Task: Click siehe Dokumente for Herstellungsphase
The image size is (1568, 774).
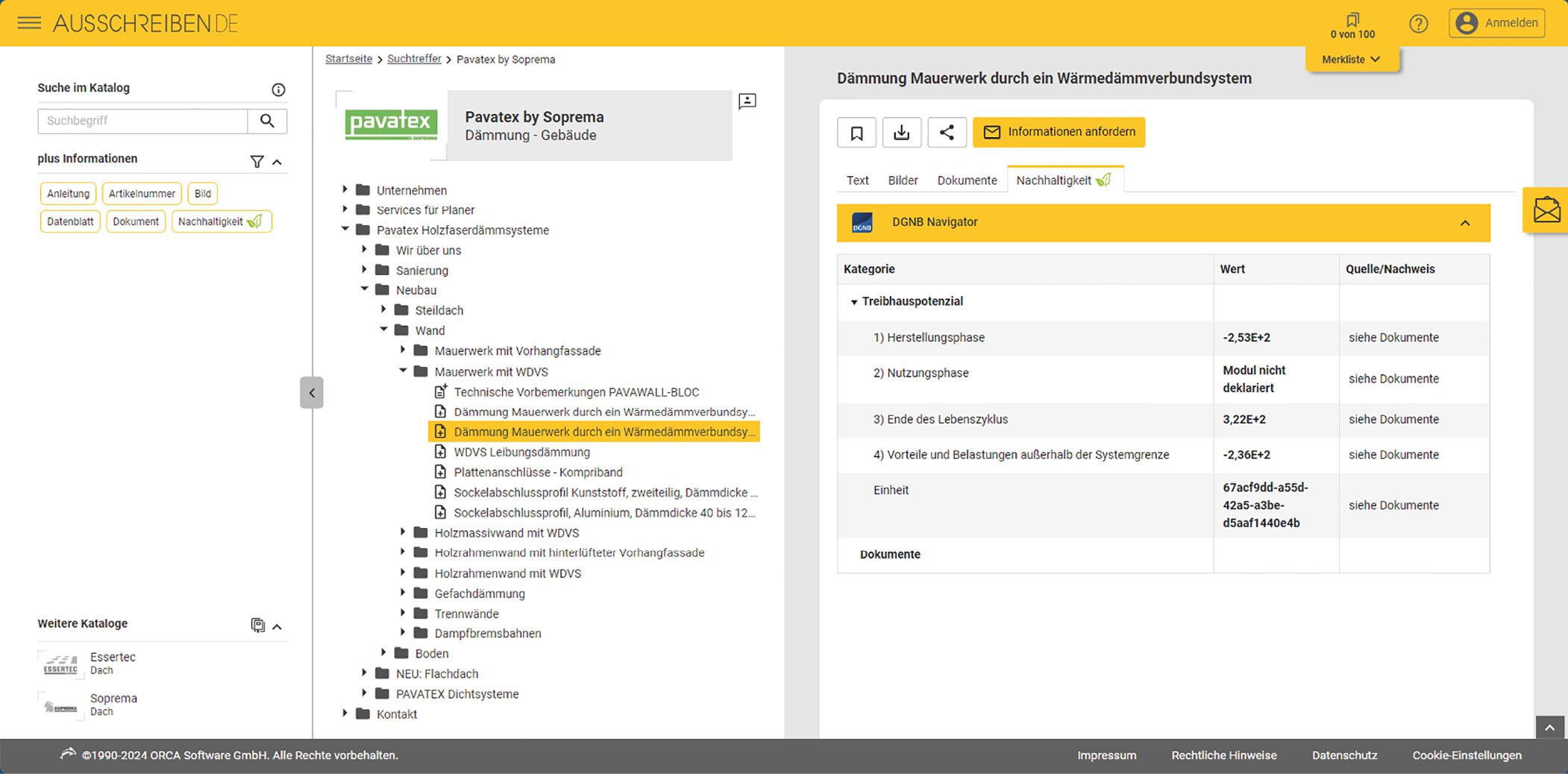Action: tap(1393, 338)
